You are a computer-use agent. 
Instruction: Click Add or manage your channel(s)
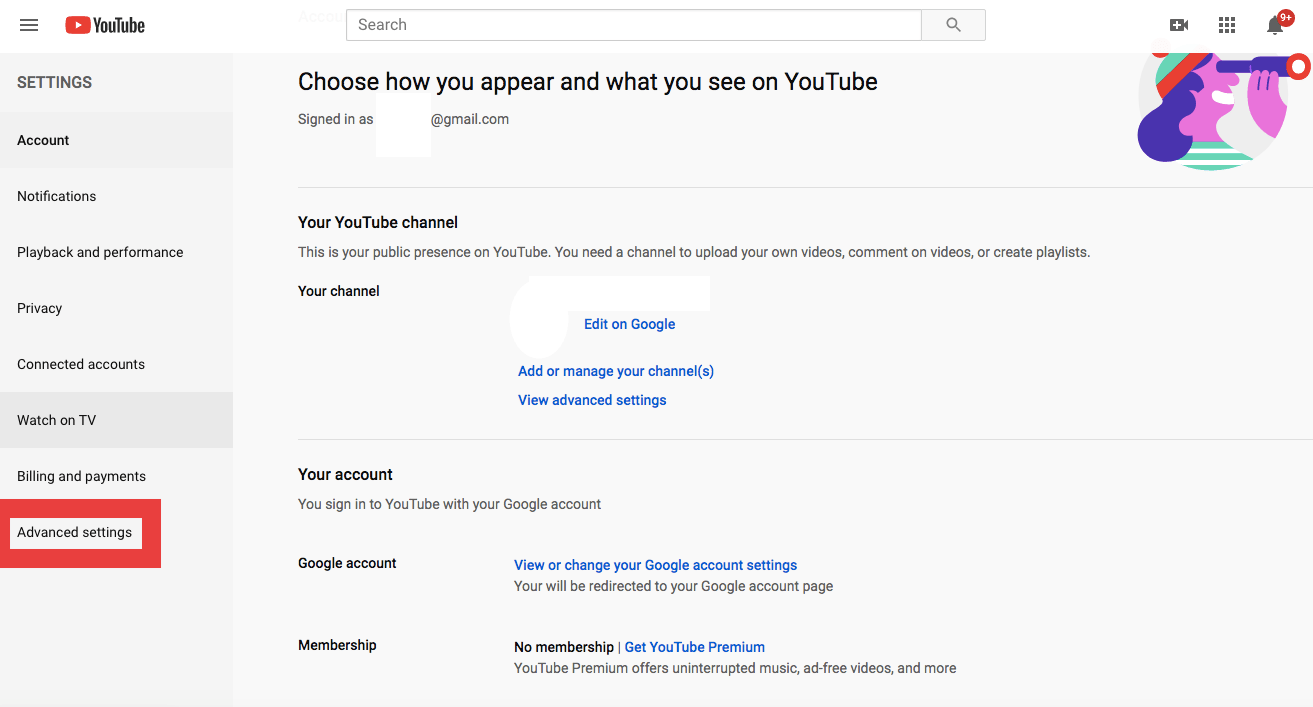point(616,371)
